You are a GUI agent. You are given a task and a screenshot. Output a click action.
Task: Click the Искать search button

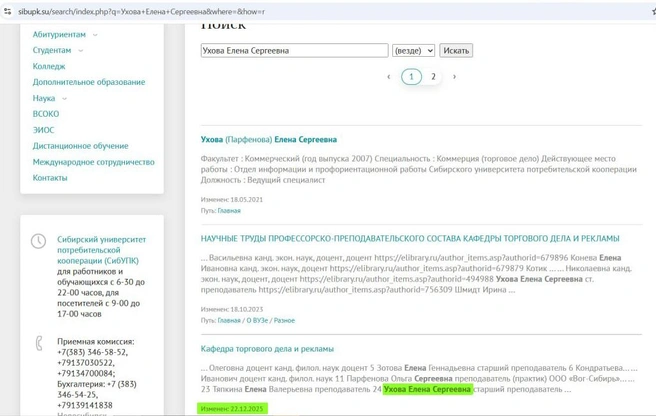click(456, 51)
